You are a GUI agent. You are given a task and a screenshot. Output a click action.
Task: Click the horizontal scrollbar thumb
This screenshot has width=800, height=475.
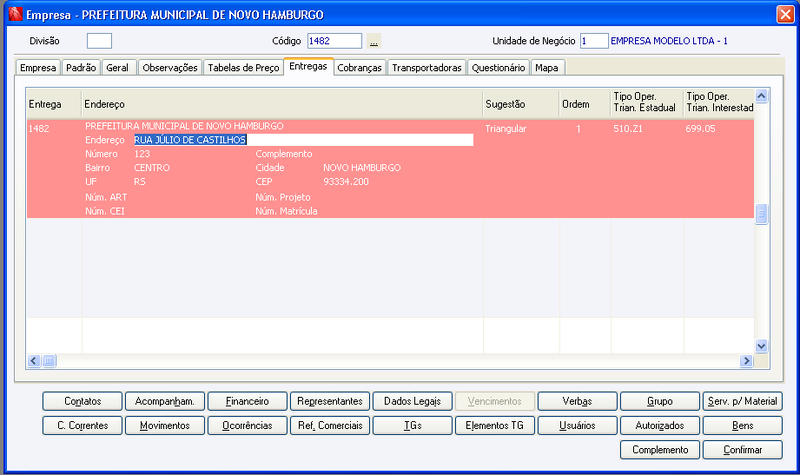point(49,361)
